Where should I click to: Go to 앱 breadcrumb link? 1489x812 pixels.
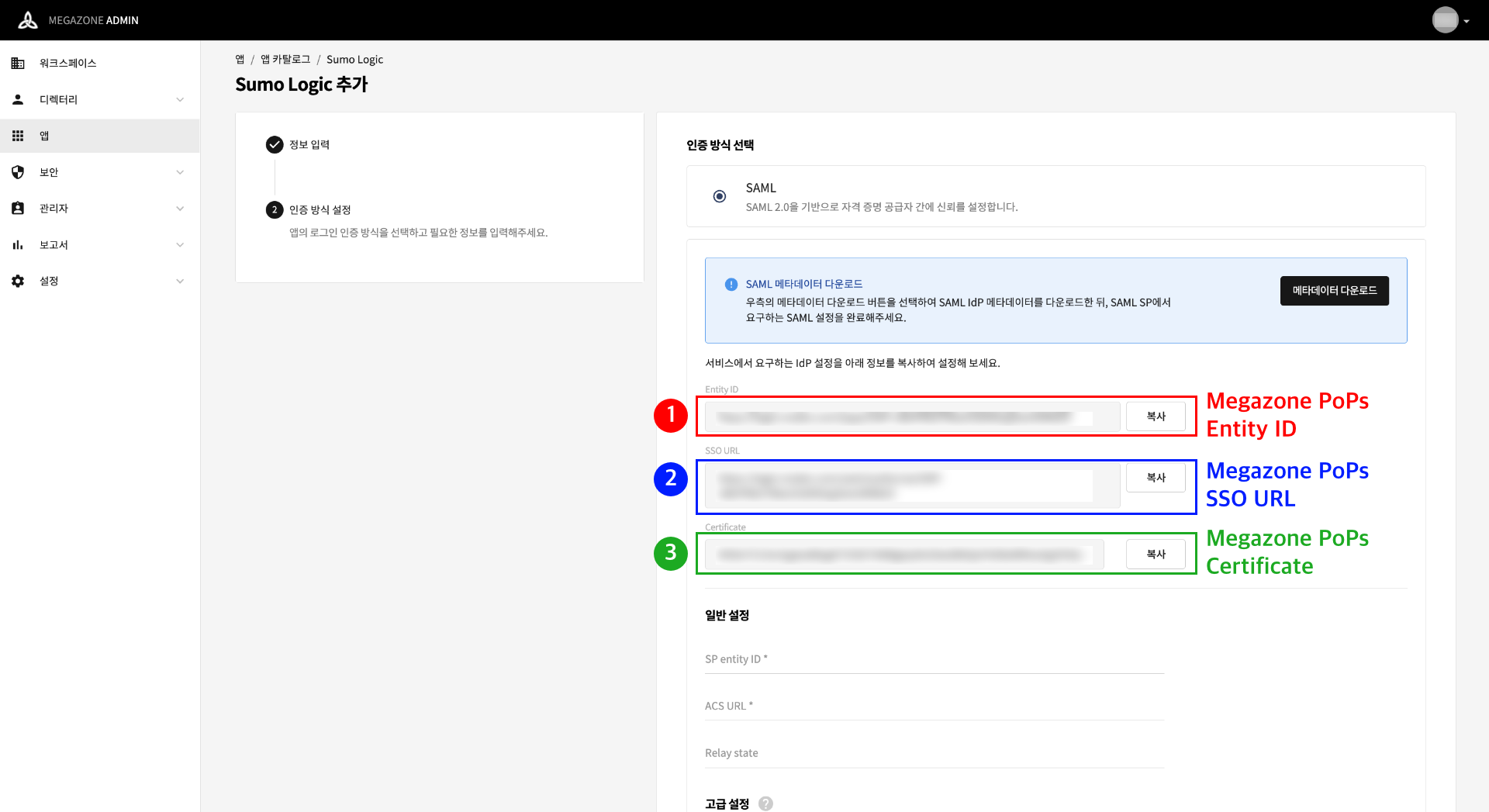point(240,60)
